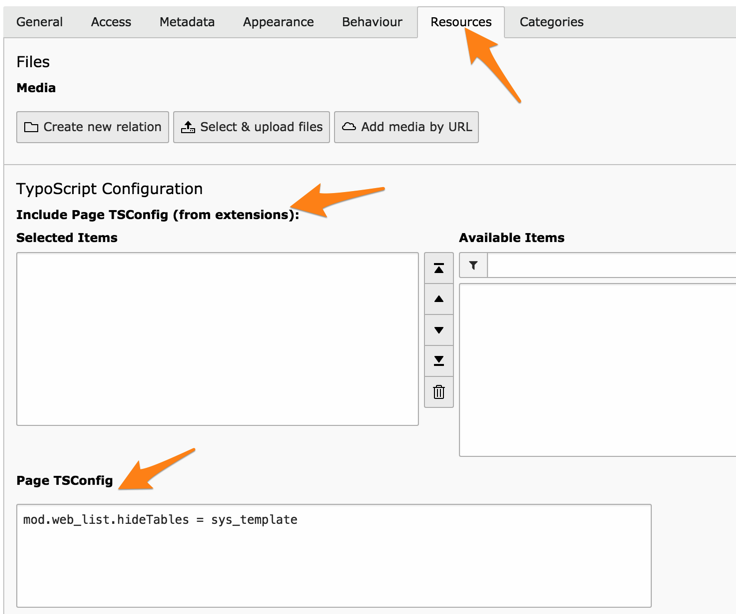Move selected item to bottom
736x614 pixels.
pyautogui.click(x=439, y=361)
